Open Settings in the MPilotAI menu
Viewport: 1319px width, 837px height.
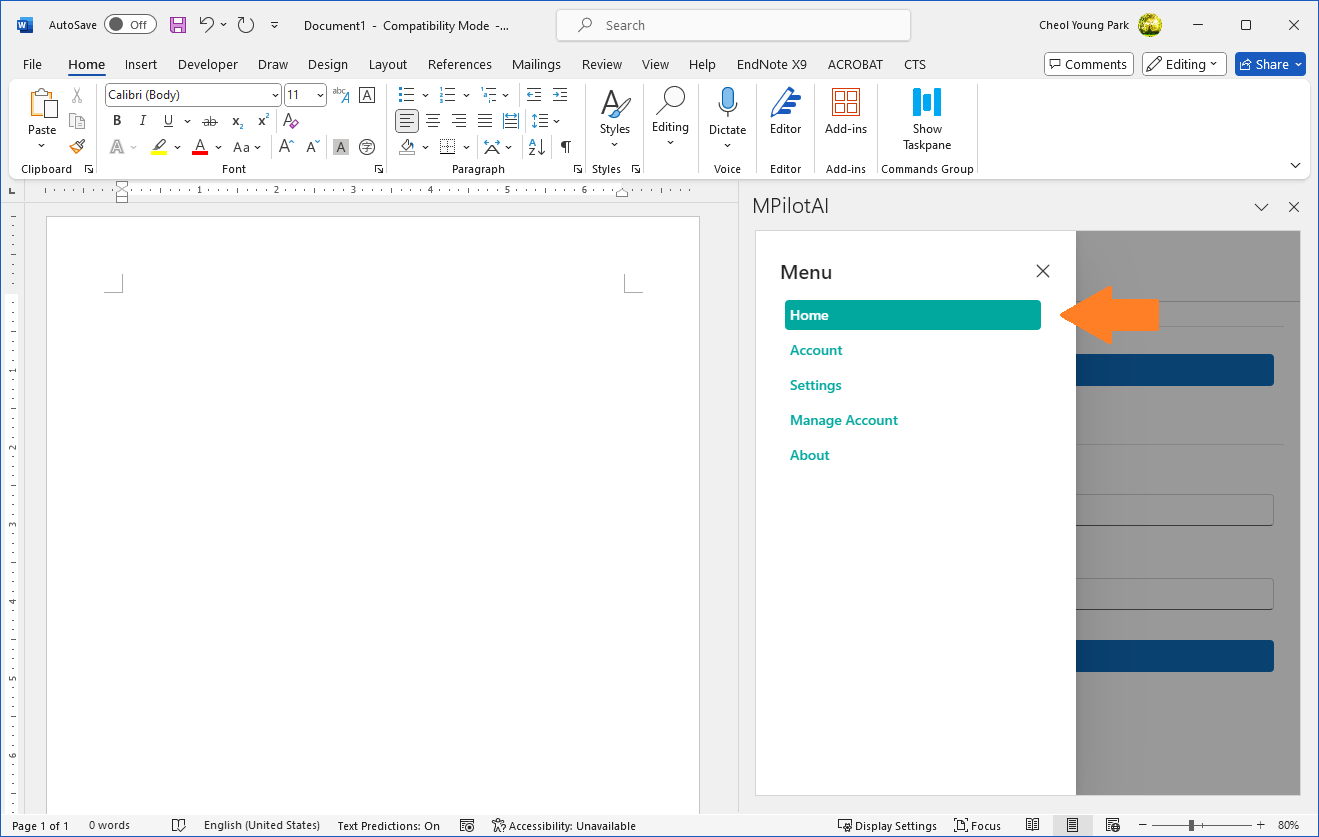816,385
